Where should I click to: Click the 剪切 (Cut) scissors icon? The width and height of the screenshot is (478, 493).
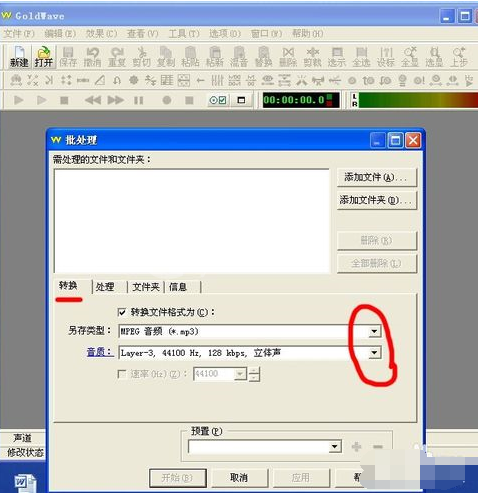pyautogui.click(x=141, y=57)
